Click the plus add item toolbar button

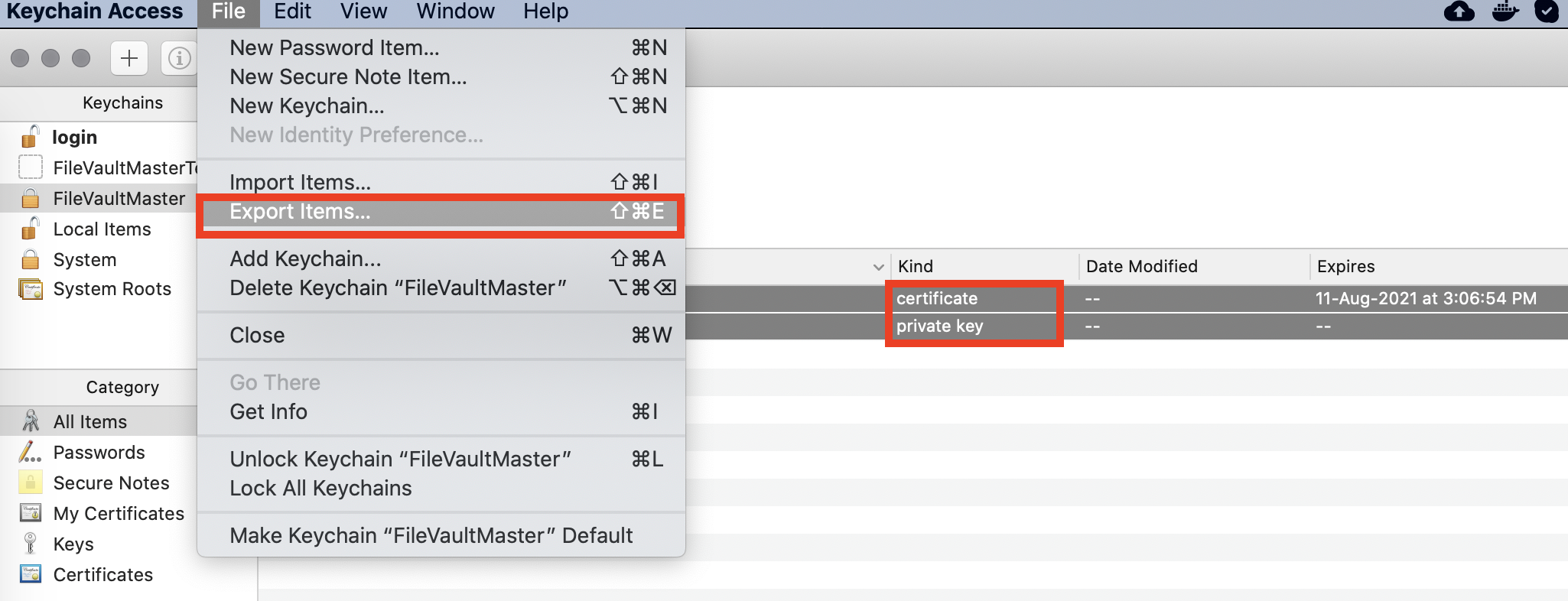[129, 58]
